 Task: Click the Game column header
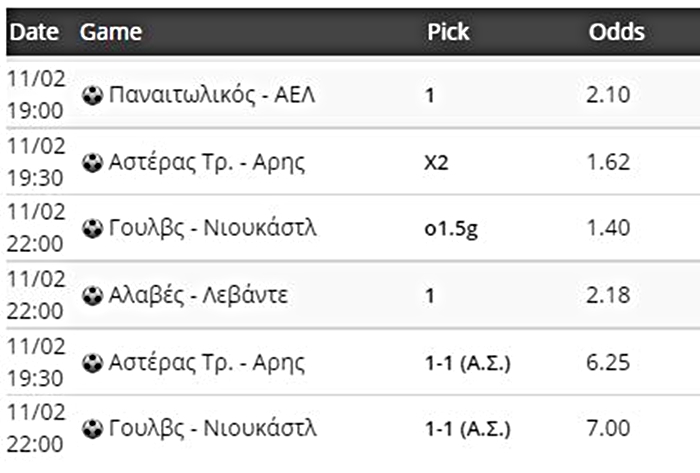(x=110, y=32)
